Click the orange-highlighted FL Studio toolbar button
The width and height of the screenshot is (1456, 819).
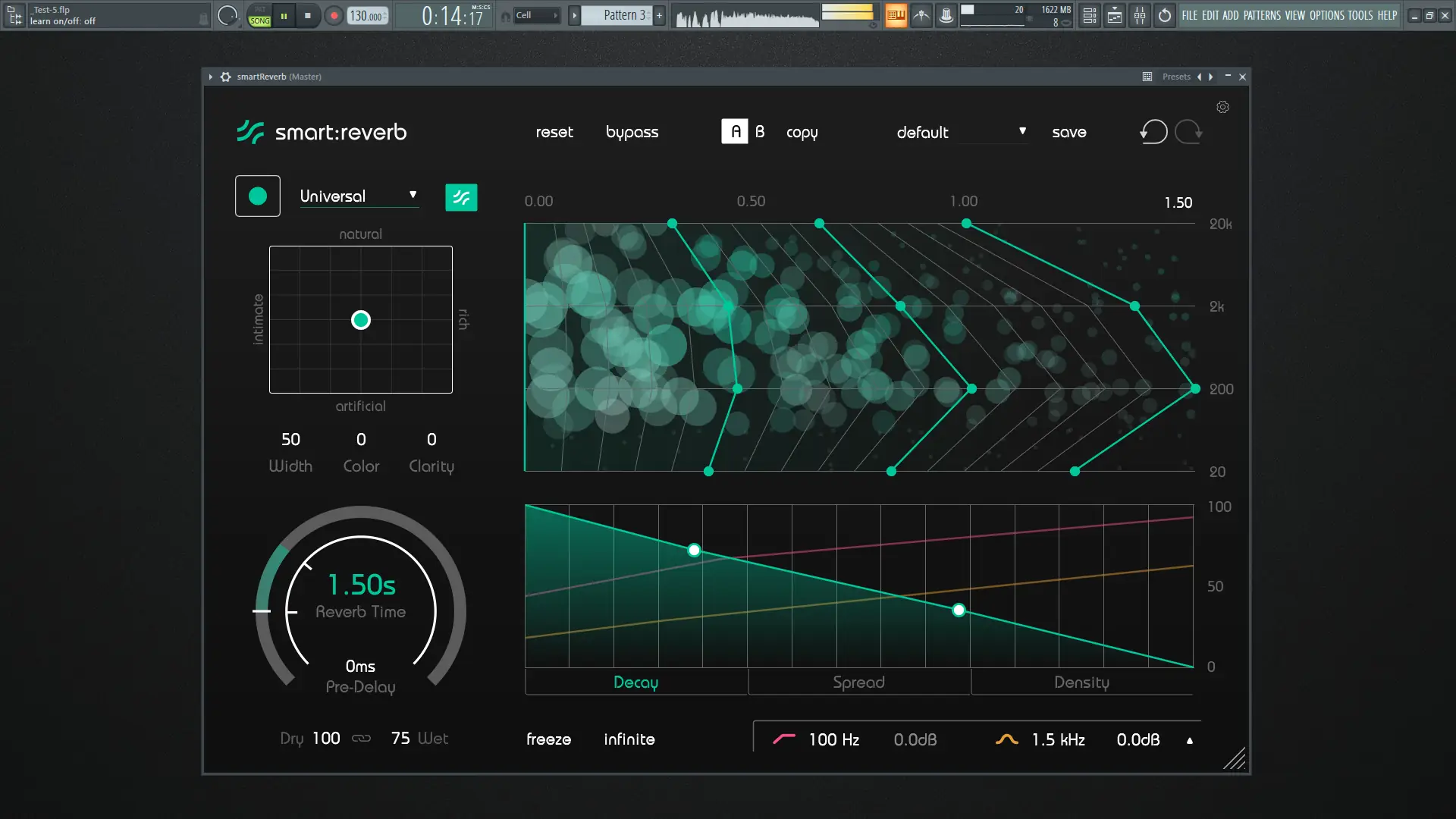(x=896, y=15)
